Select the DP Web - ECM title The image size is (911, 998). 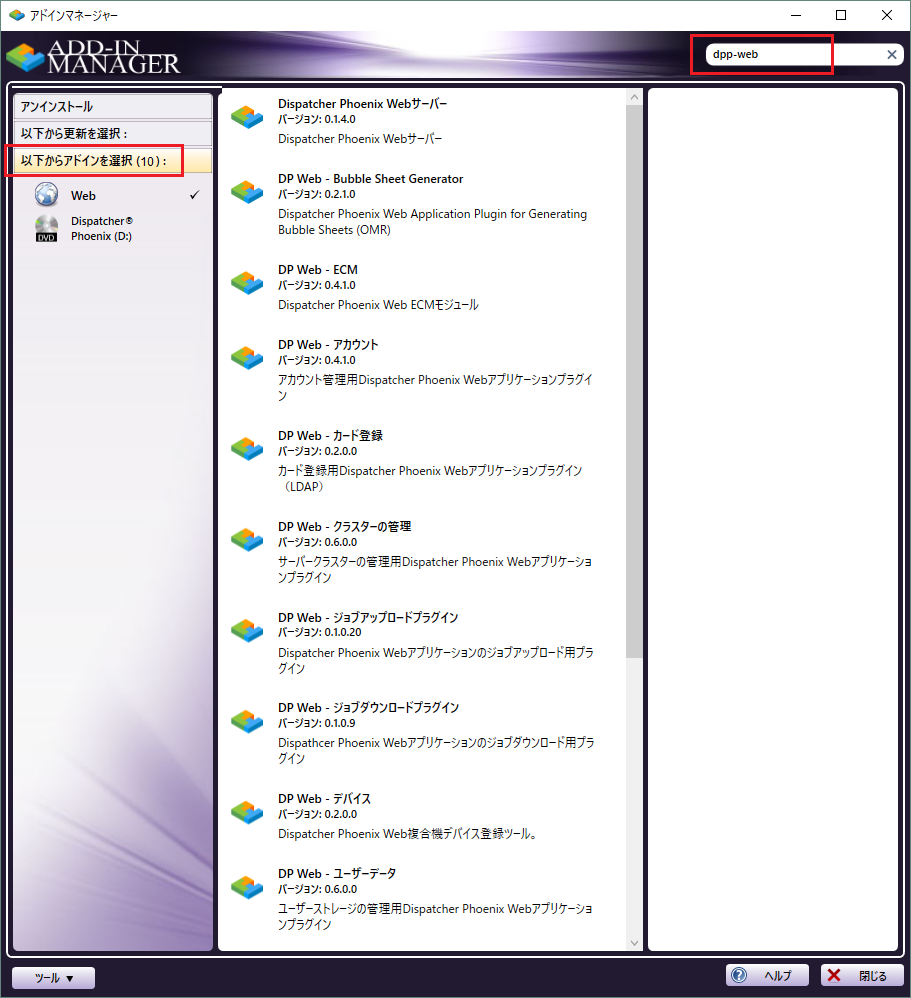[x=318, y=270]
